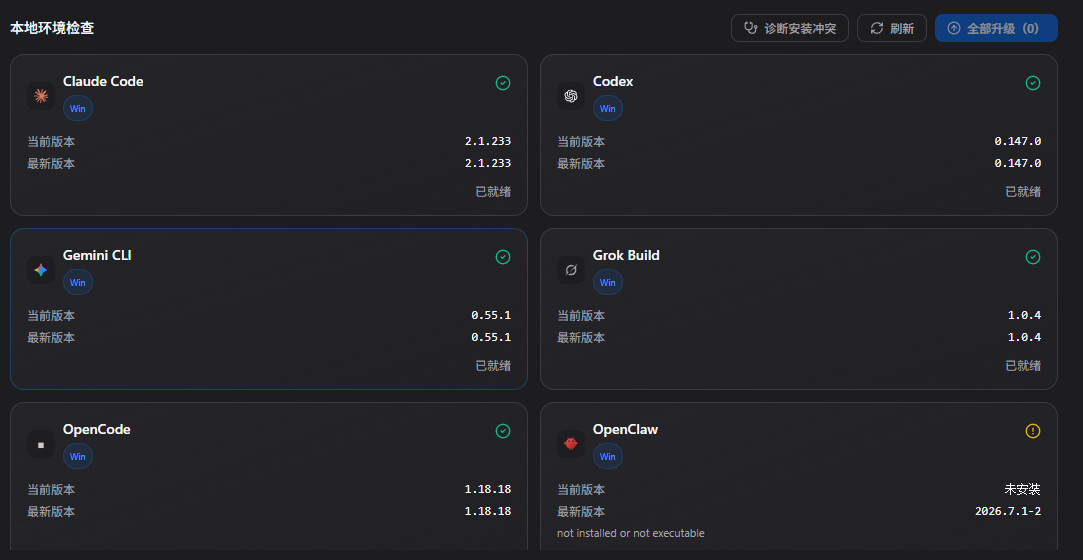Select the Claude Code title text

pyautogui.click(x=103, y=81)
